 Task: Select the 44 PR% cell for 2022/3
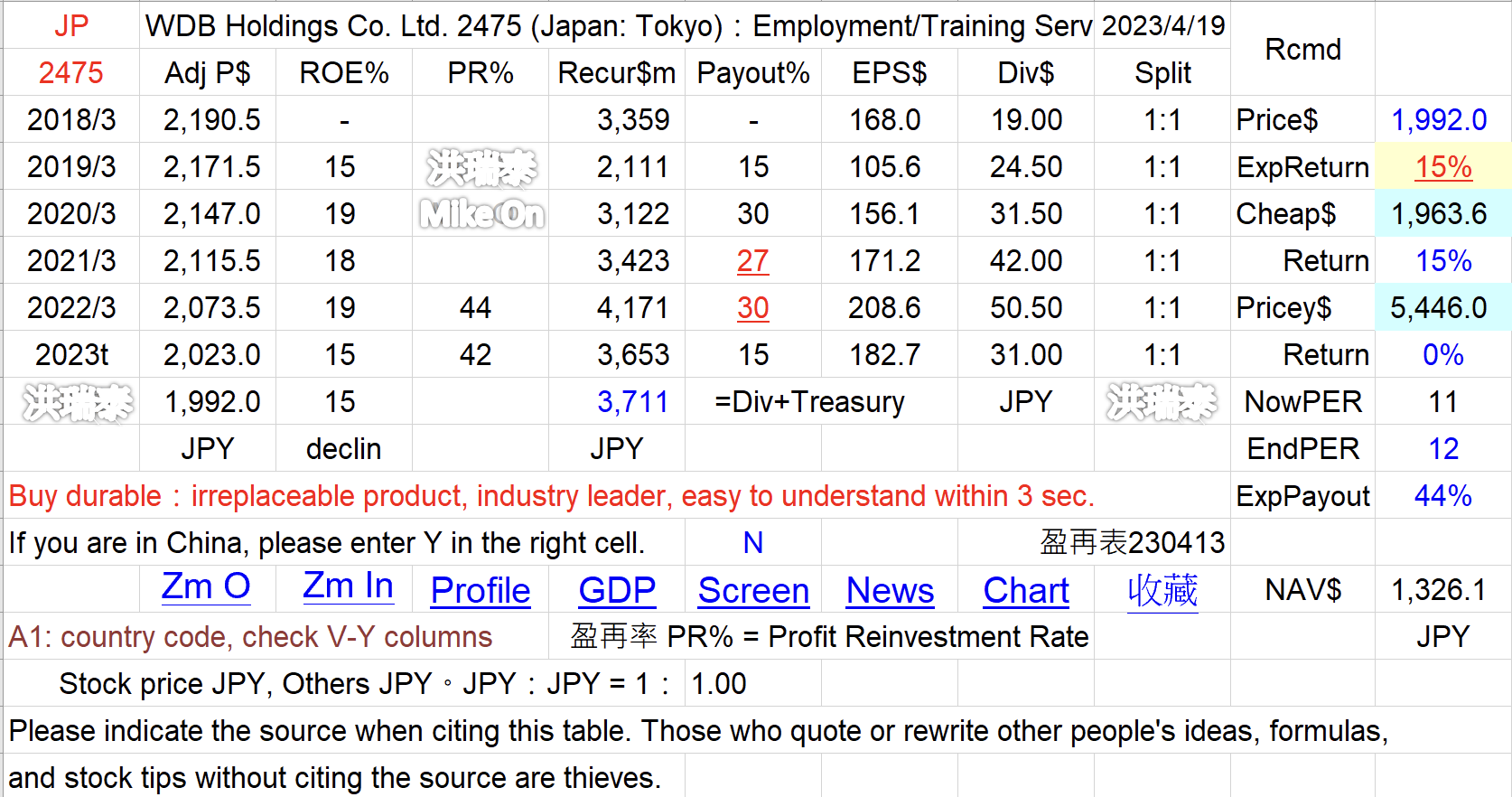pyautogui.click(x=481, y=308)
